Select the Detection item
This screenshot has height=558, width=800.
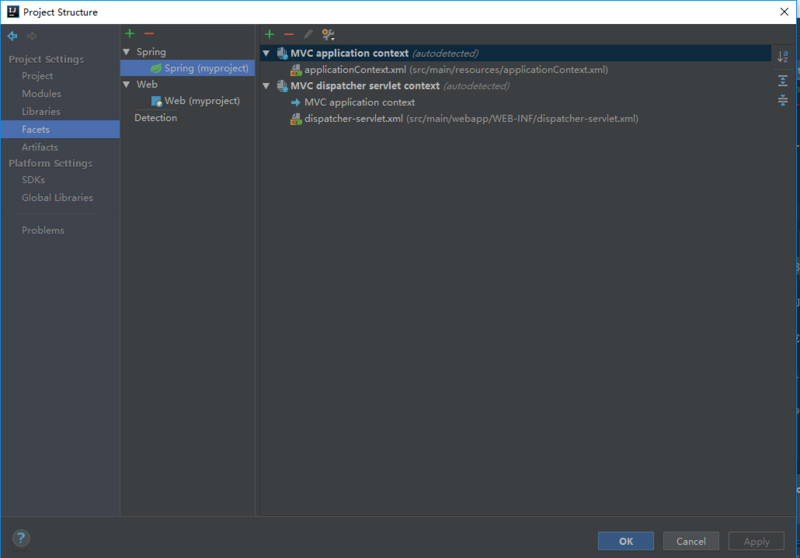(156, 118)
